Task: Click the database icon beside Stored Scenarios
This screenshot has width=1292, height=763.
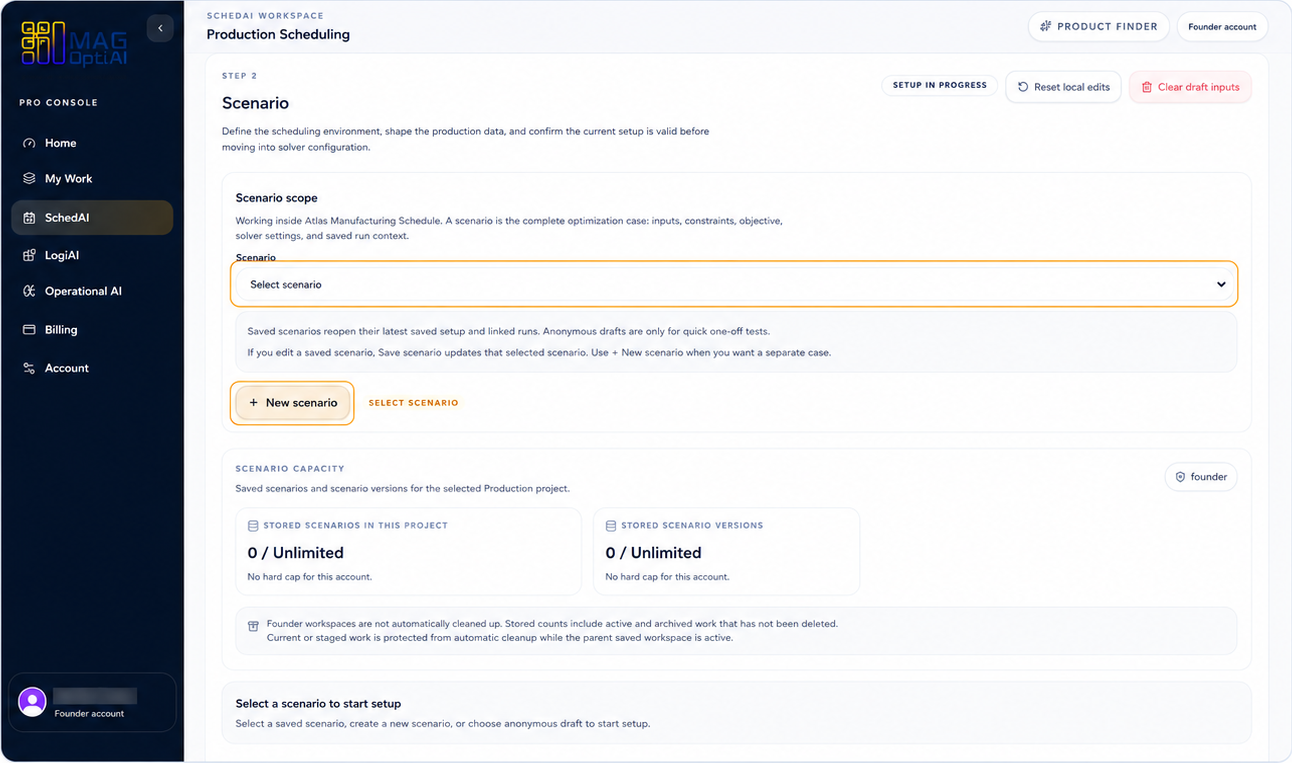Action: pos(253,525)
